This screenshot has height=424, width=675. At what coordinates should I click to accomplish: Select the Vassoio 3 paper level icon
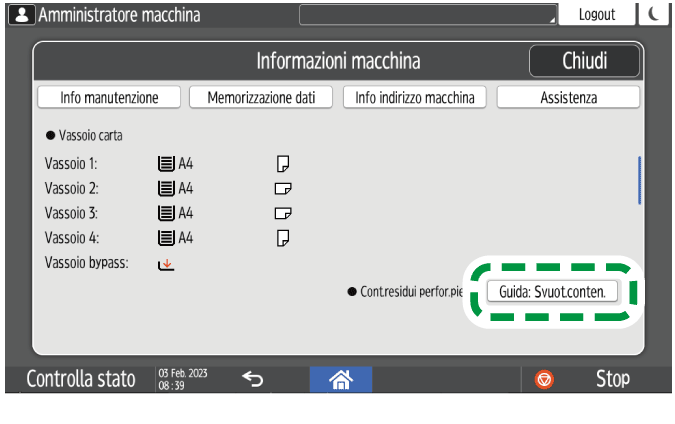pos(166,213)
